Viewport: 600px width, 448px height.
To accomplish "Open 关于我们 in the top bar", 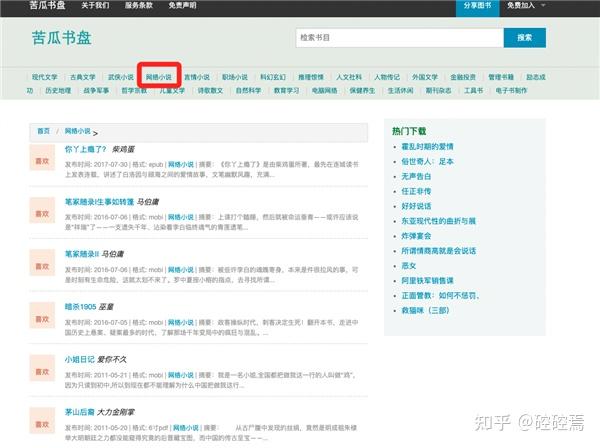I will 95,5.
